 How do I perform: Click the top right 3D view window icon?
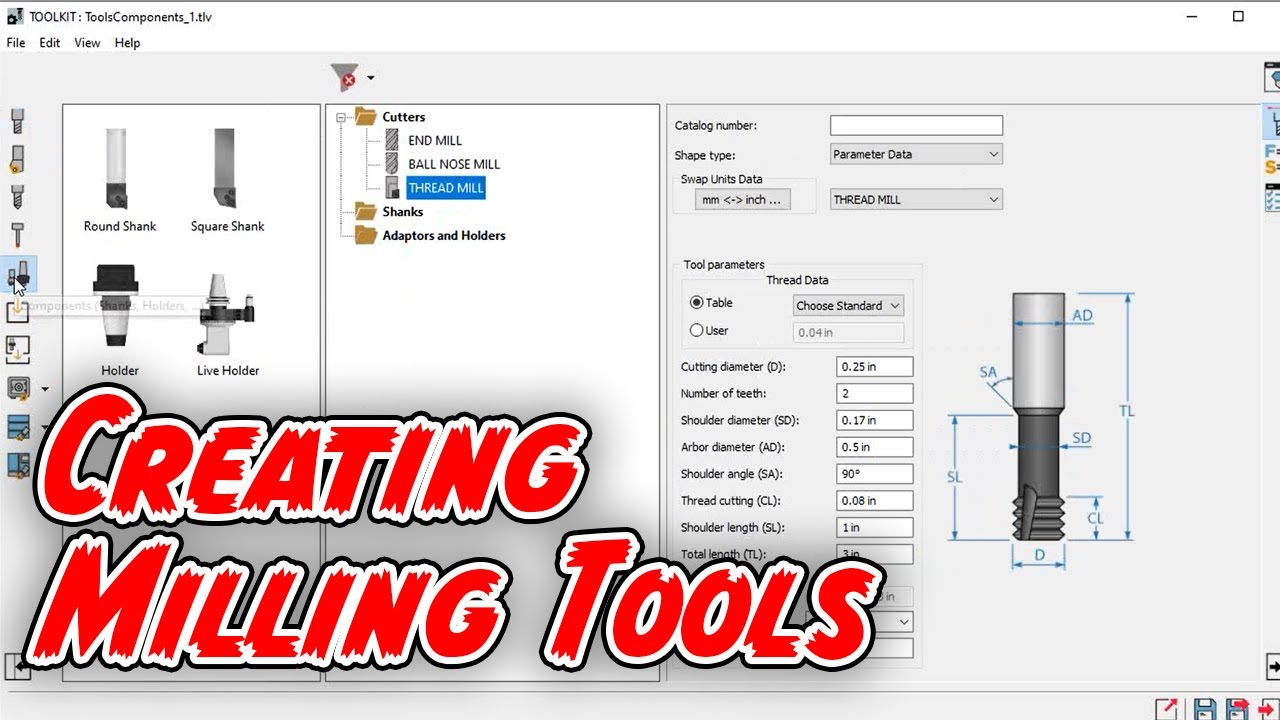[1272, 77]
